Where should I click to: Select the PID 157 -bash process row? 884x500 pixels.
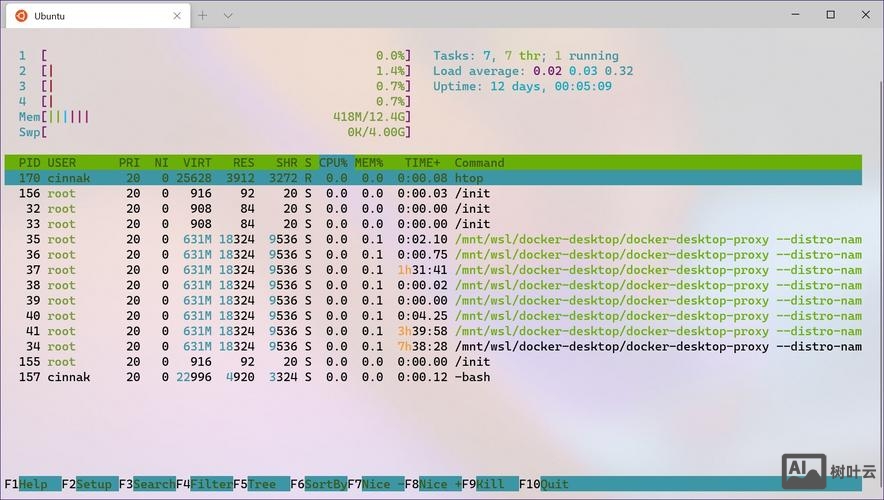(x=250, y=377)
